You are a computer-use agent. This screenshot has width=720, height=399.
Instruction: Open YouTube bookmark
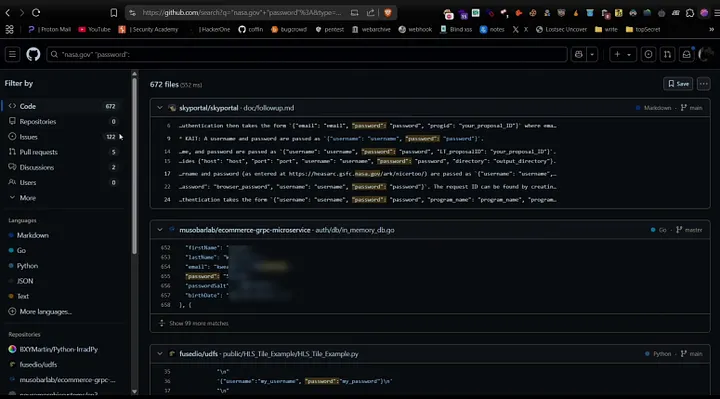(x=95, y=29)
